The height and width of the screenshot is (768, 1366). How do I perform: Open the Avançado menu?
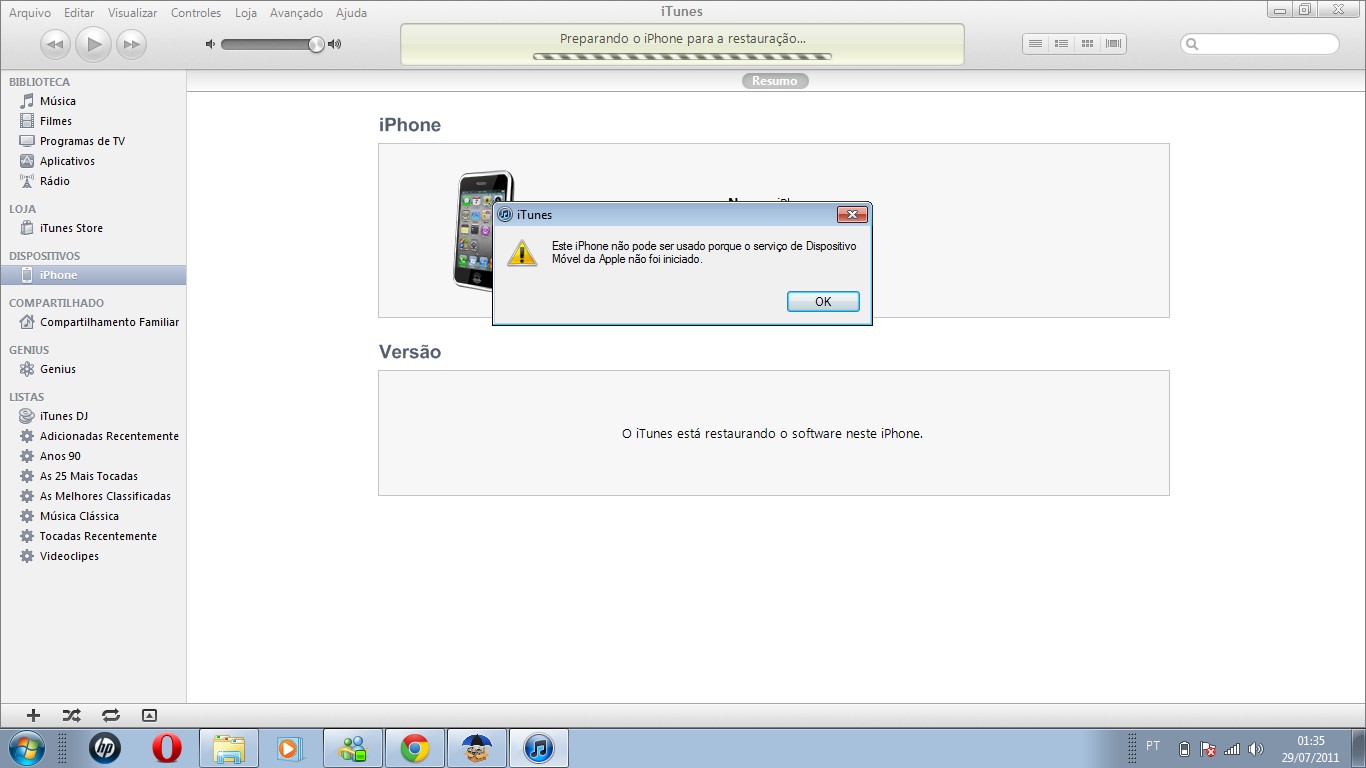pos(296,13)
